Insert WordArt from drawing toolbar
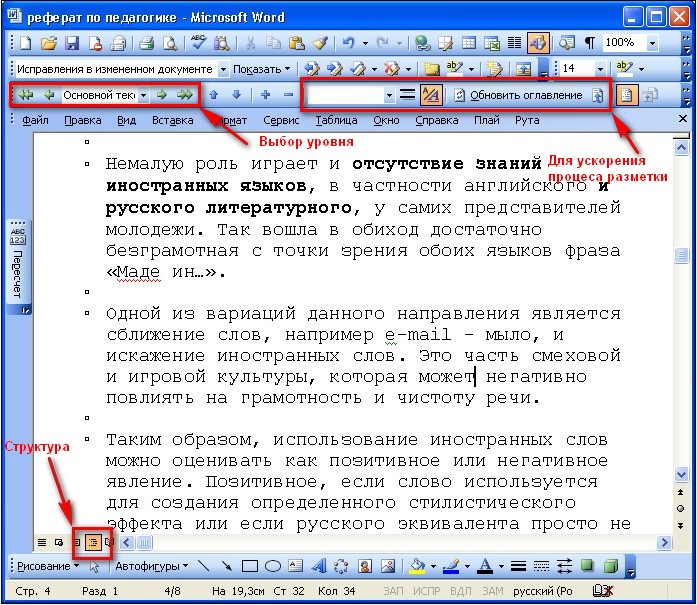 [318, 566]
